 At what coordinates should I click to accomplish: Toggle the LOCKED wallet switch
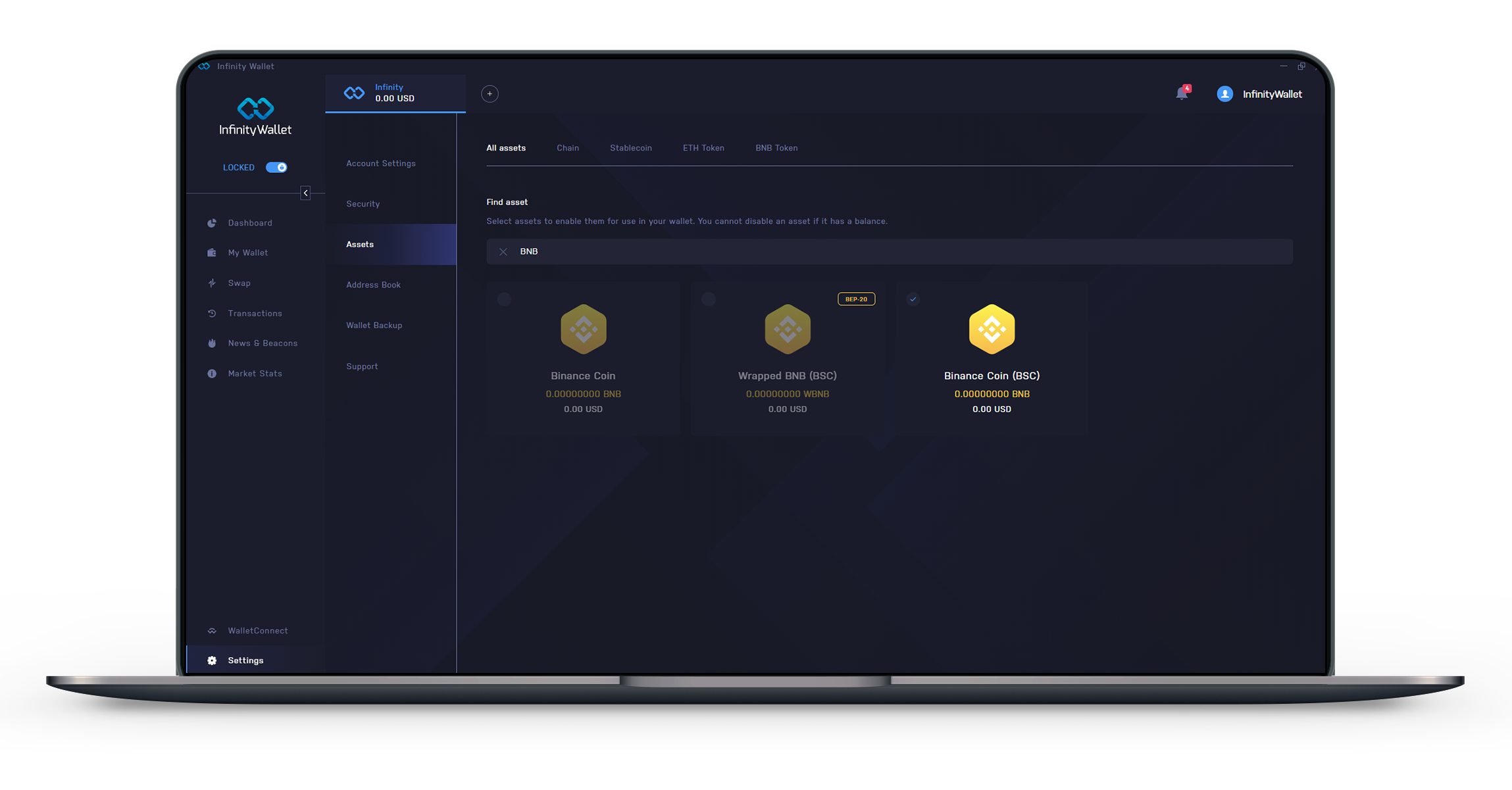point(278,166)
